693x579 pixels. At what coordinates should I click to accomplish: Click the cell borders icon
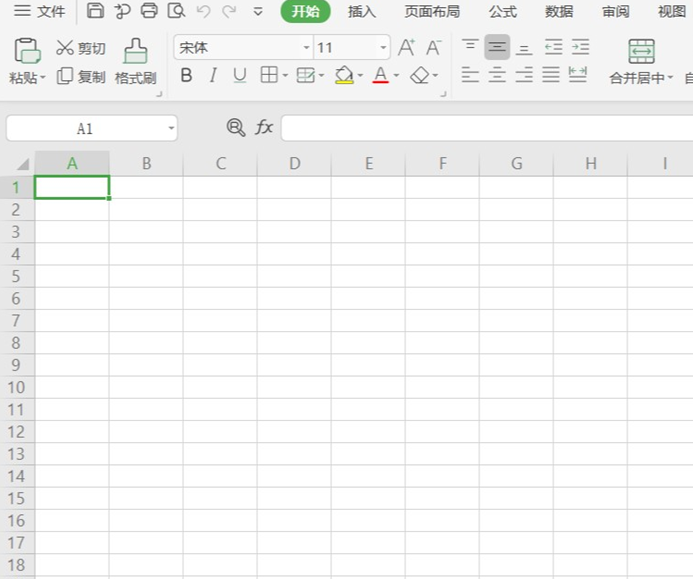coord(269,75)
